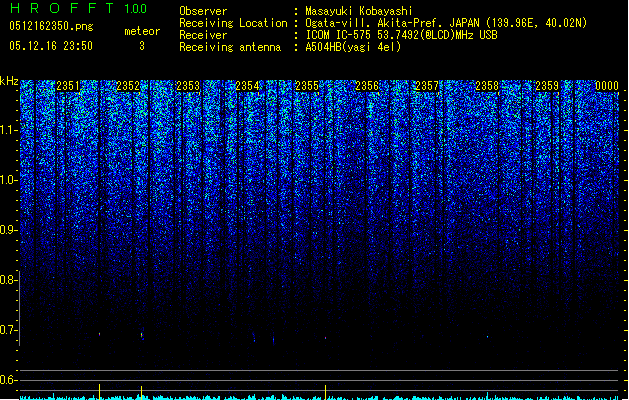The height and width of the screenshot is (400, 629).
Task: Click the HROFFT program title
Action: click(62, 8)
